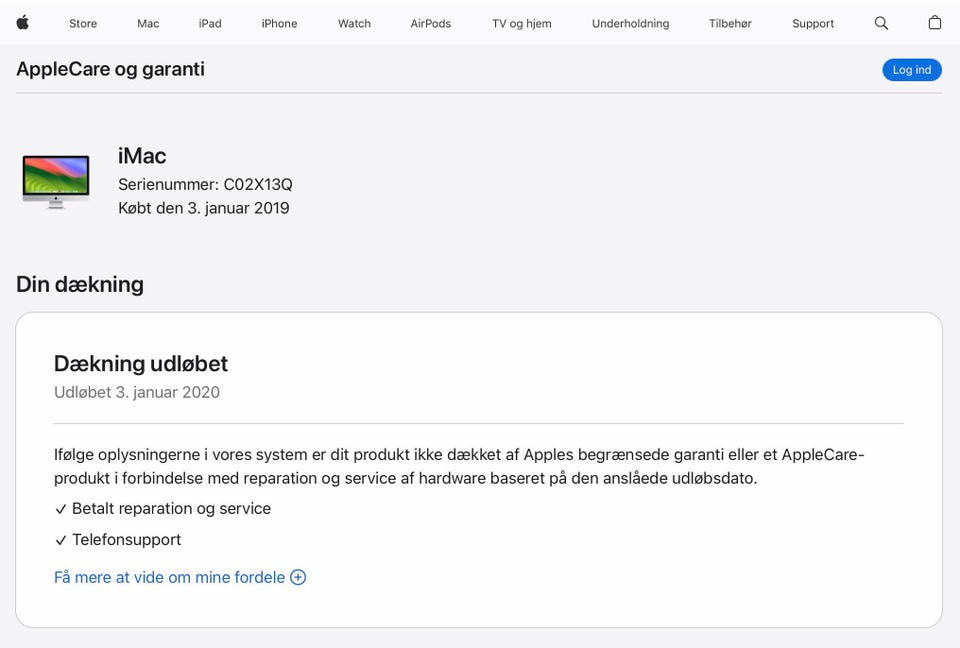Click the Apple logo icon
960x648 pixels.
pyautogui.click(x=23, y=23)
